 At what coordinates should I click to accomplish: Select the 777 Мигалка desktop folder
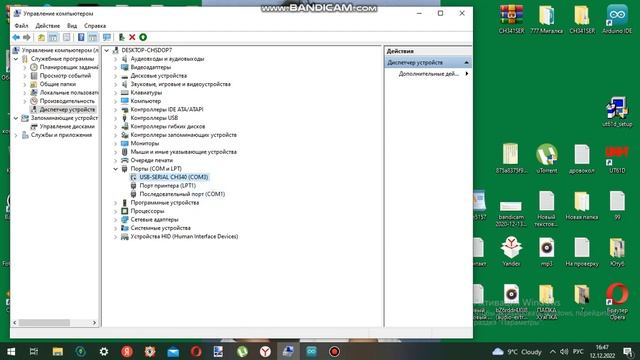coord(546,19)
